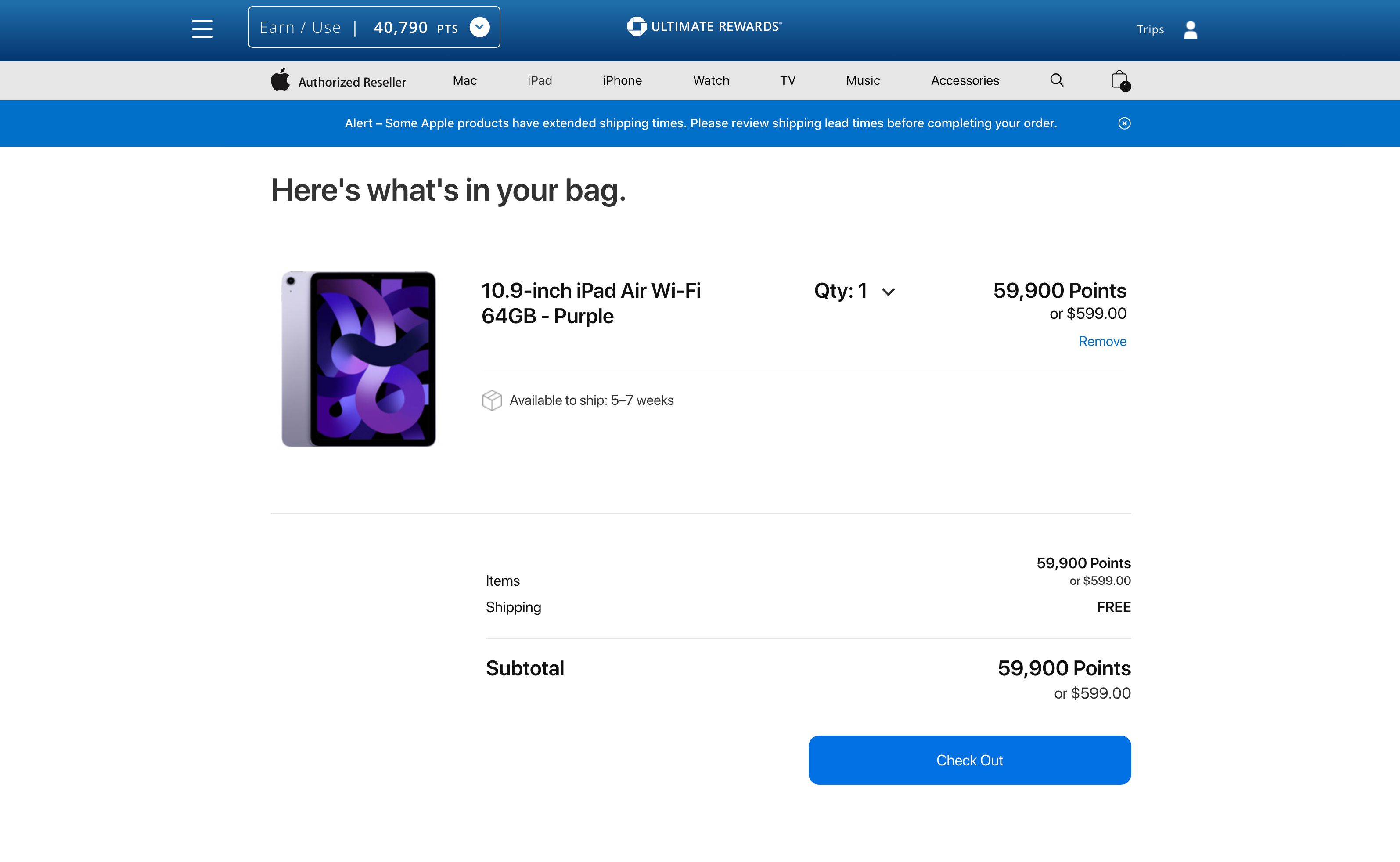Click the Shipping FREE value
The height and width of the screenshot is (862, 1400).
tap(1113, 607)
